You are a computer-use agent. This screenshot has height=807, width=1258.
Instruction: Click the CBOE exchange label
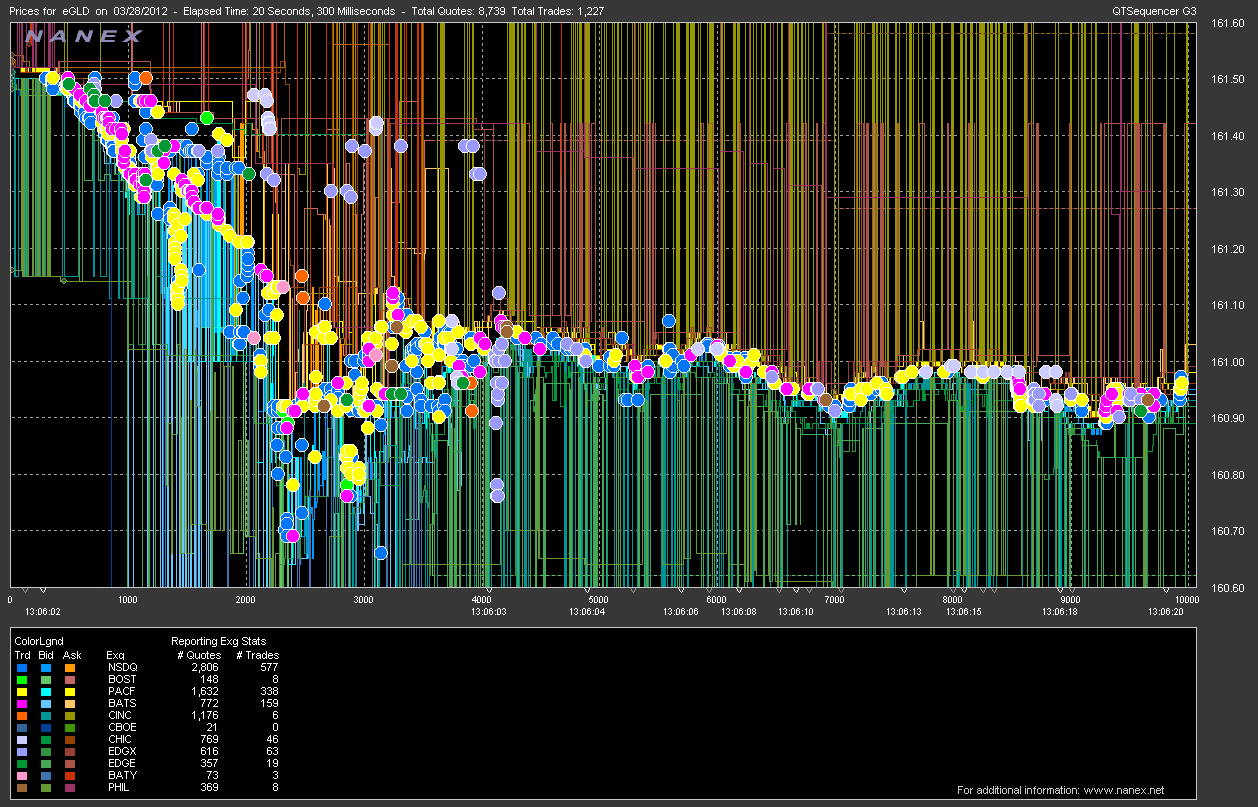point(120,727)
